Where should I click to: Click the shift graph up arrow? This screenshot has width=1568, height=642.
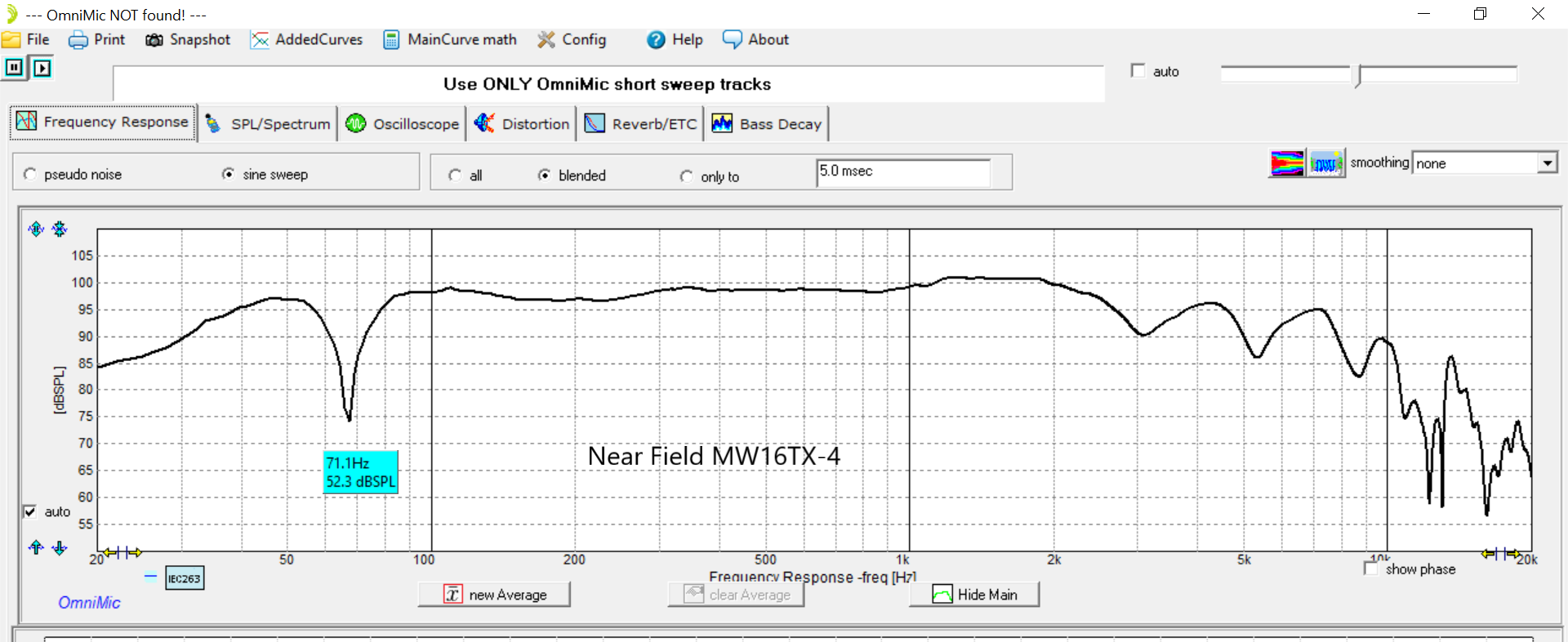[x=36, y=547]
